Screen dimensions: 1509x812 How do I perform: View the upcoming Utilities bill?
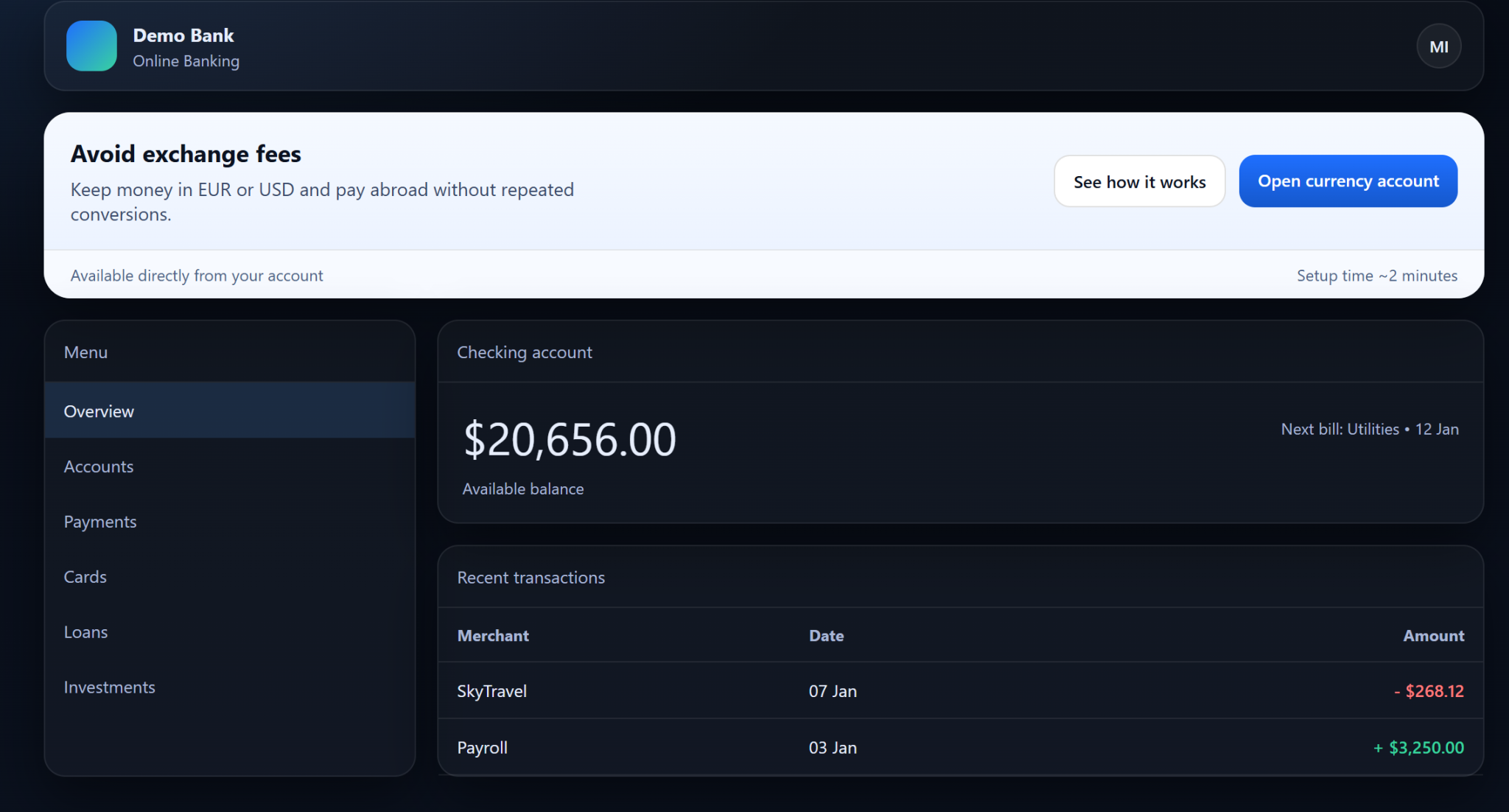(1369, 428)
